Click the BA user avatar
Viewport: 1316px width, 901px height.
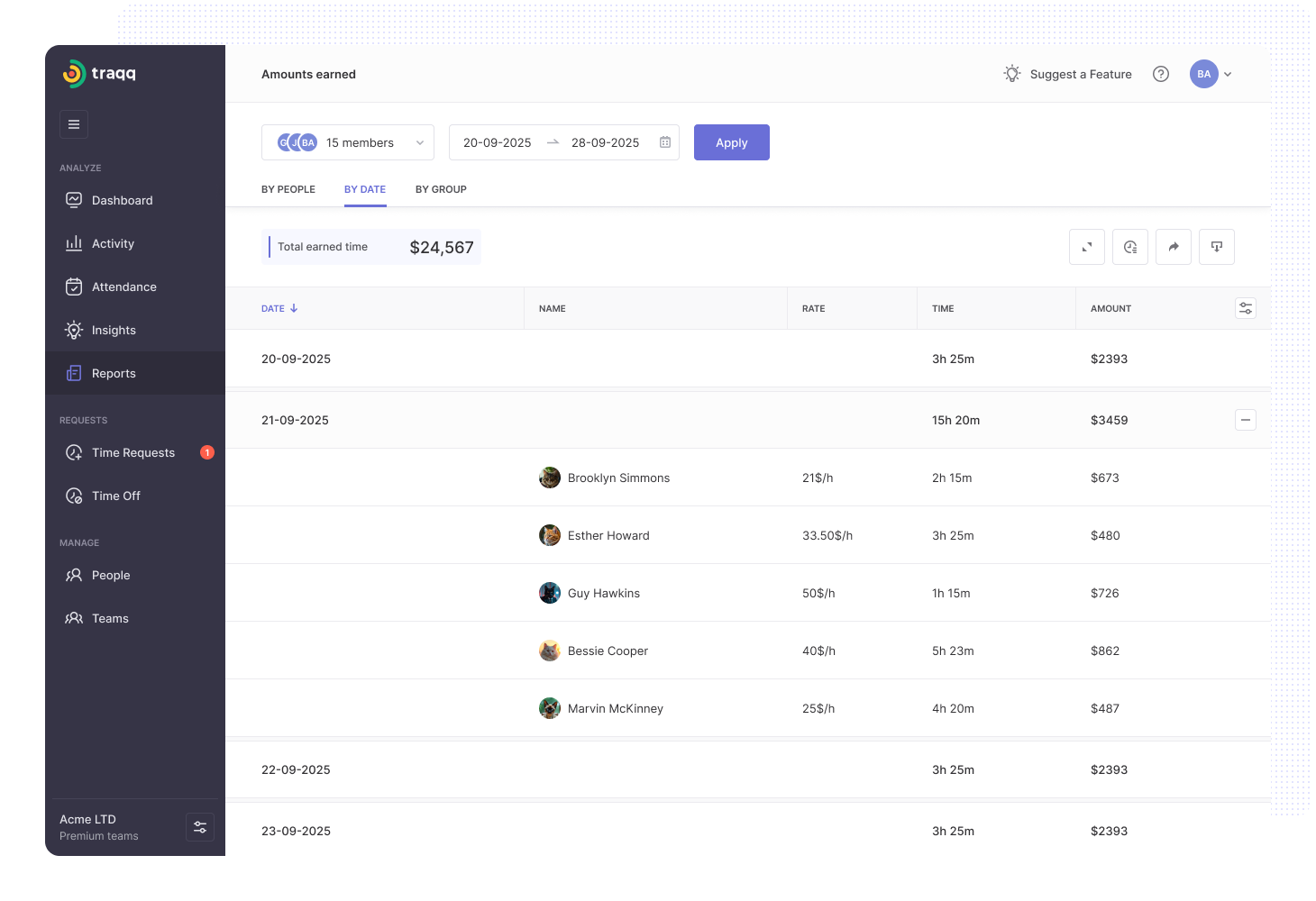point(1204,74)
